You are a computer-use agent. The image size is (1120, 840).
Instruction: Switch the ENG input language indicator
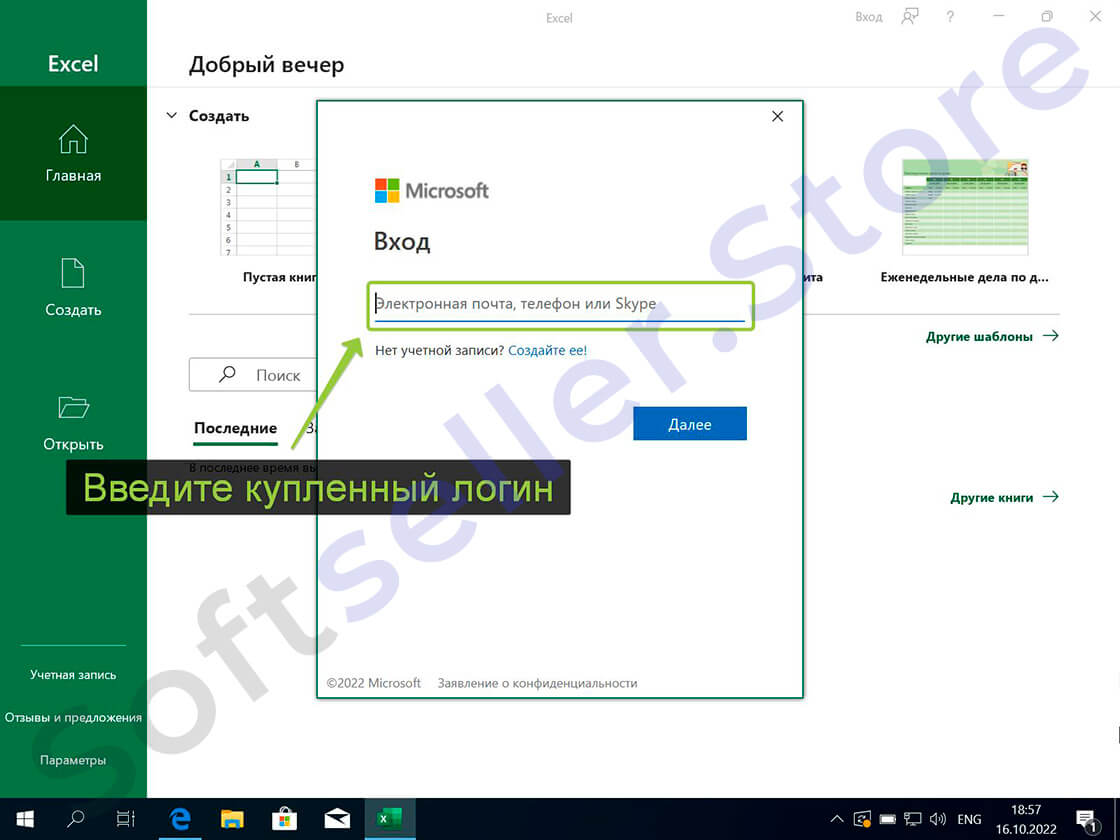click(x=969, y=818)
